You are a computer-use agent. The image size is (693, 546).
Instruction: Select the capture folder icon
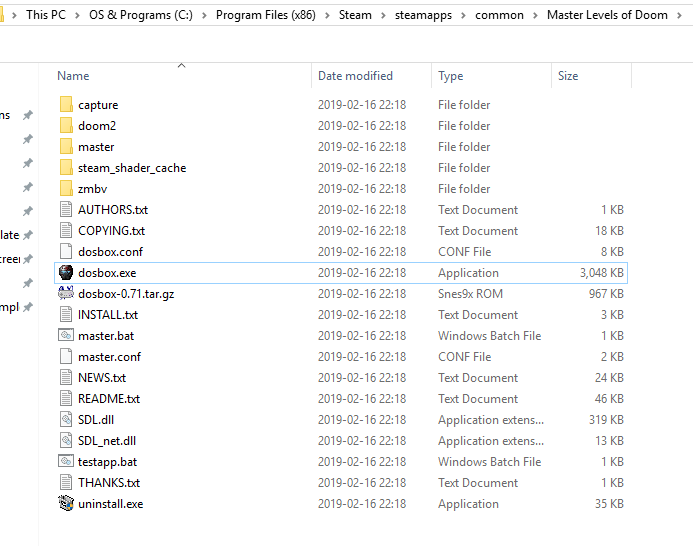click(x=66, y=105)
